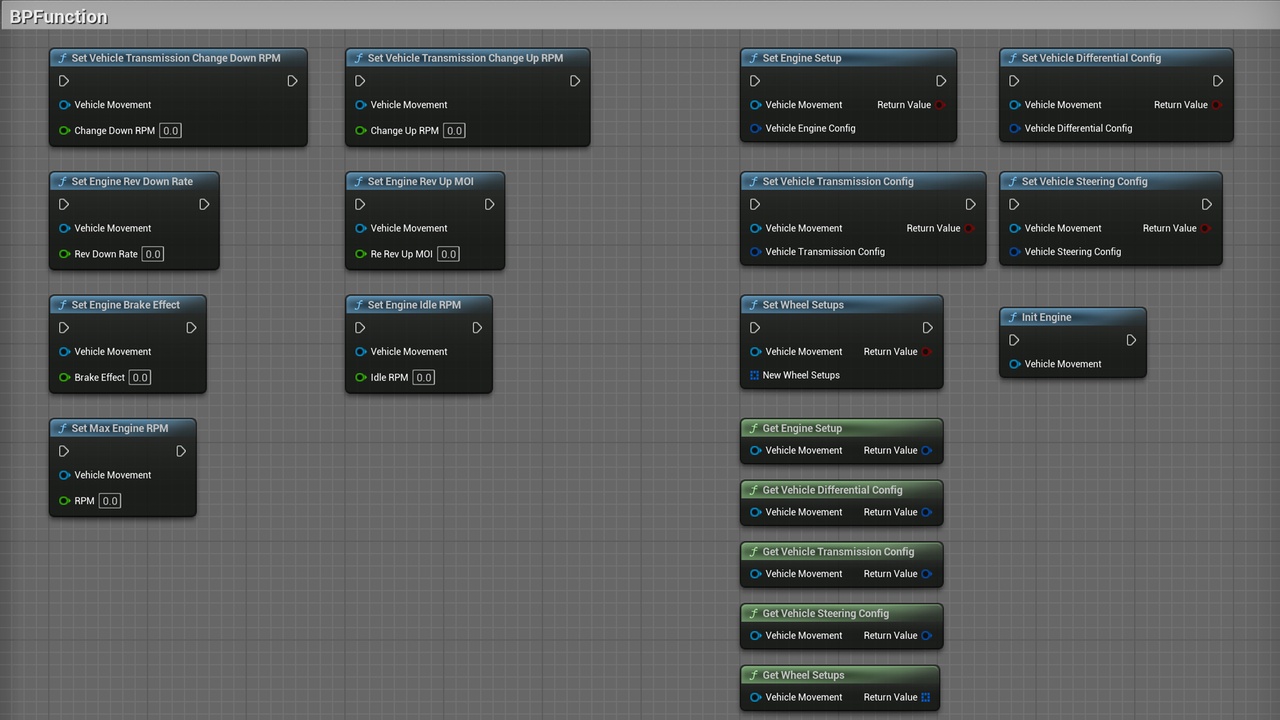Click input exec pin on Set Vehicle Transmission Change Up RPM
The image size is (1280, 720).
360,81
